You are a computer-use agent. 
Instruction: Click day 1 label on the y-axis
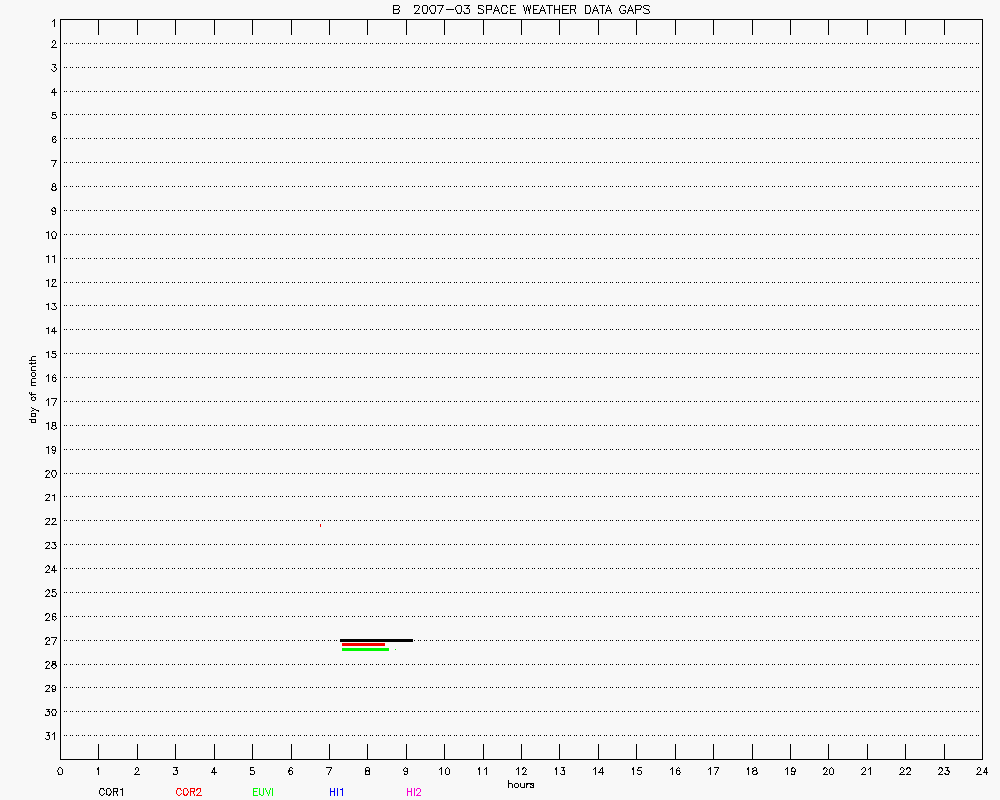coord(51,21)
